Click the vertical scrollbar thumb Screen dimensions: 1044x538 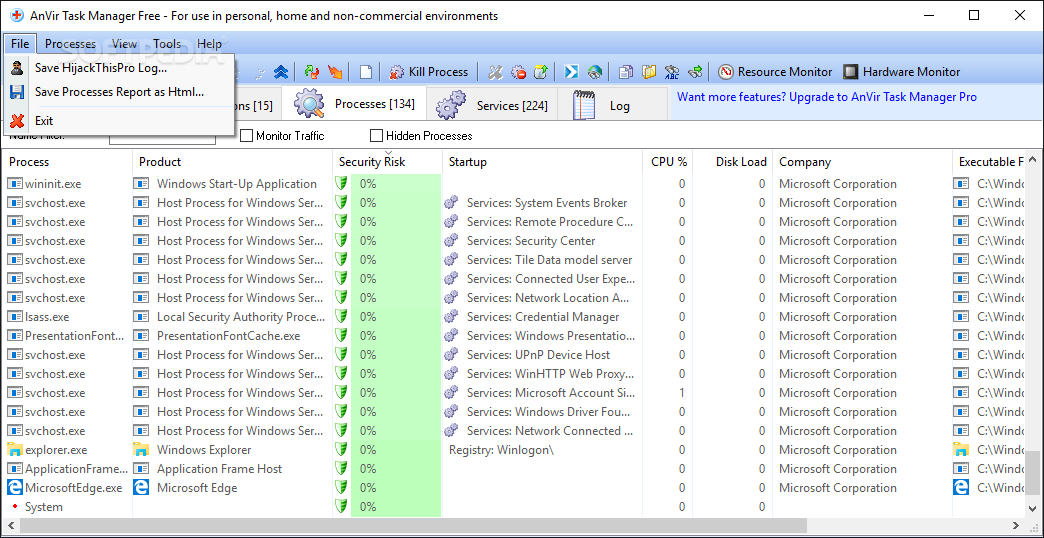[x=1032, y=473]
